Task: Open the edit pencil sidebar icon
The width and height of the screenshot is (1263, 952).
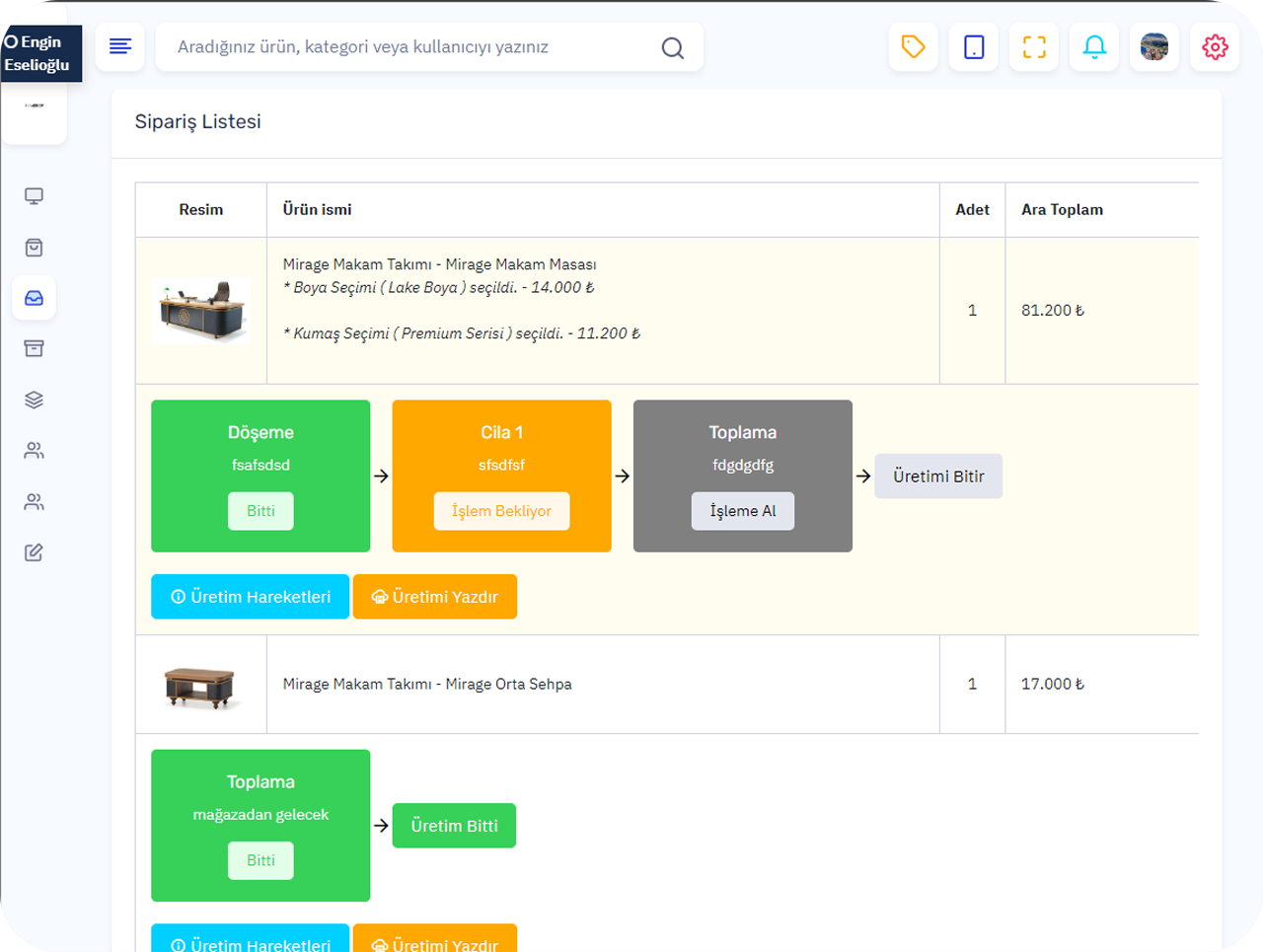Action: point(34,552)
